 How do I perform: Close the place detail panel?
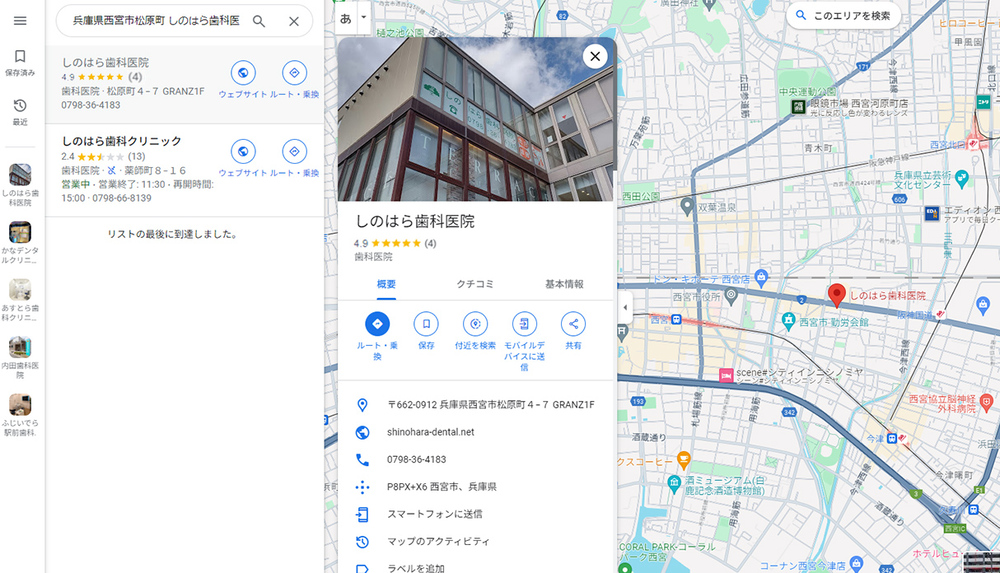595,56
